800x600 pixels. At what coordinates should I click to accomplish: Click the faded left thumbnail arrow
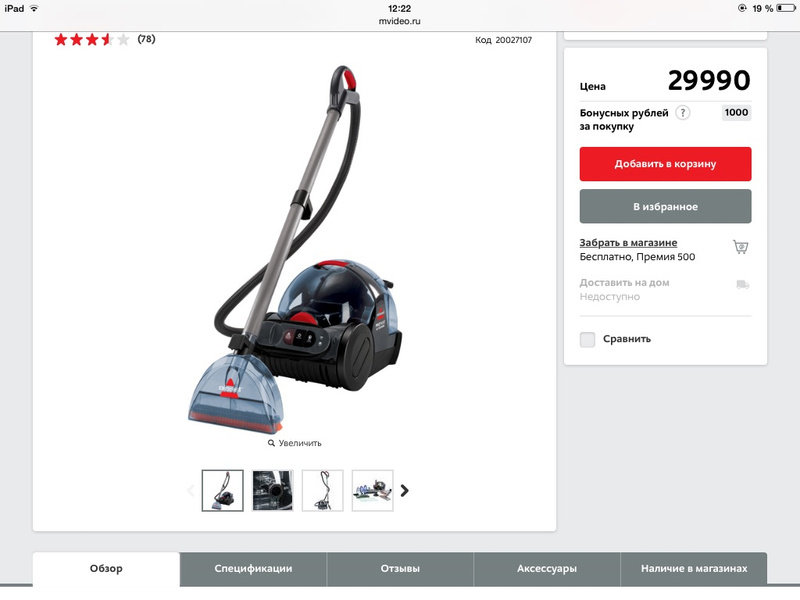tap(191, 490)
